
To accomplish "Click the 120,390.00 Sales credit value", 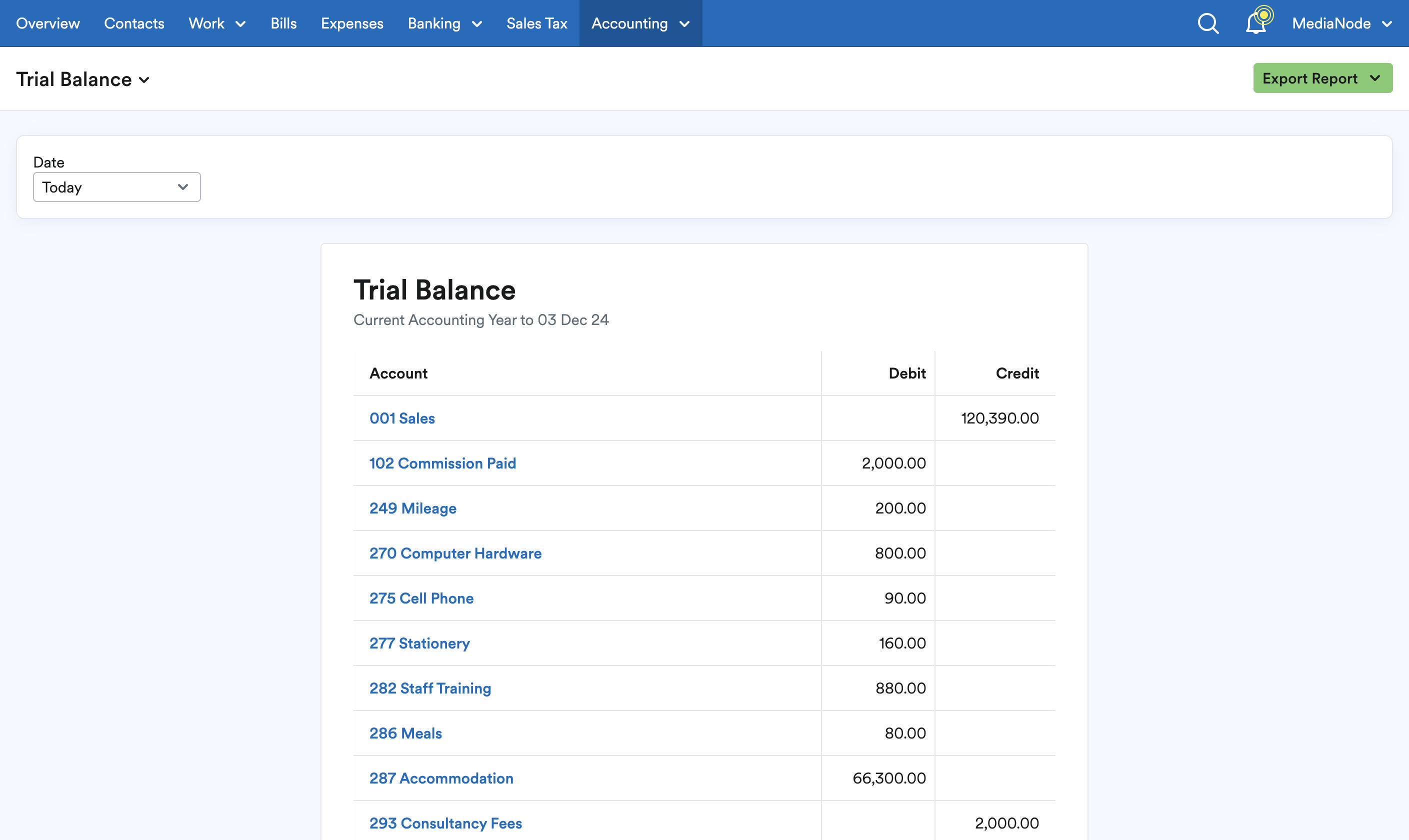I will tap(999, 418).
